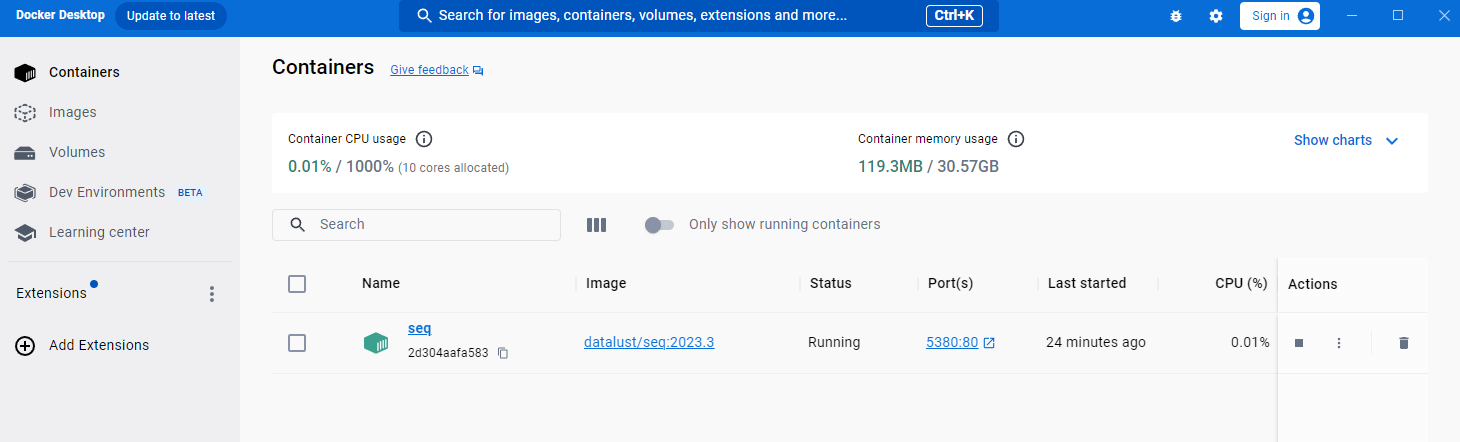Click the Images sidebar icon
Viewport: 1460px width, 442px height.
coord(25,113)
